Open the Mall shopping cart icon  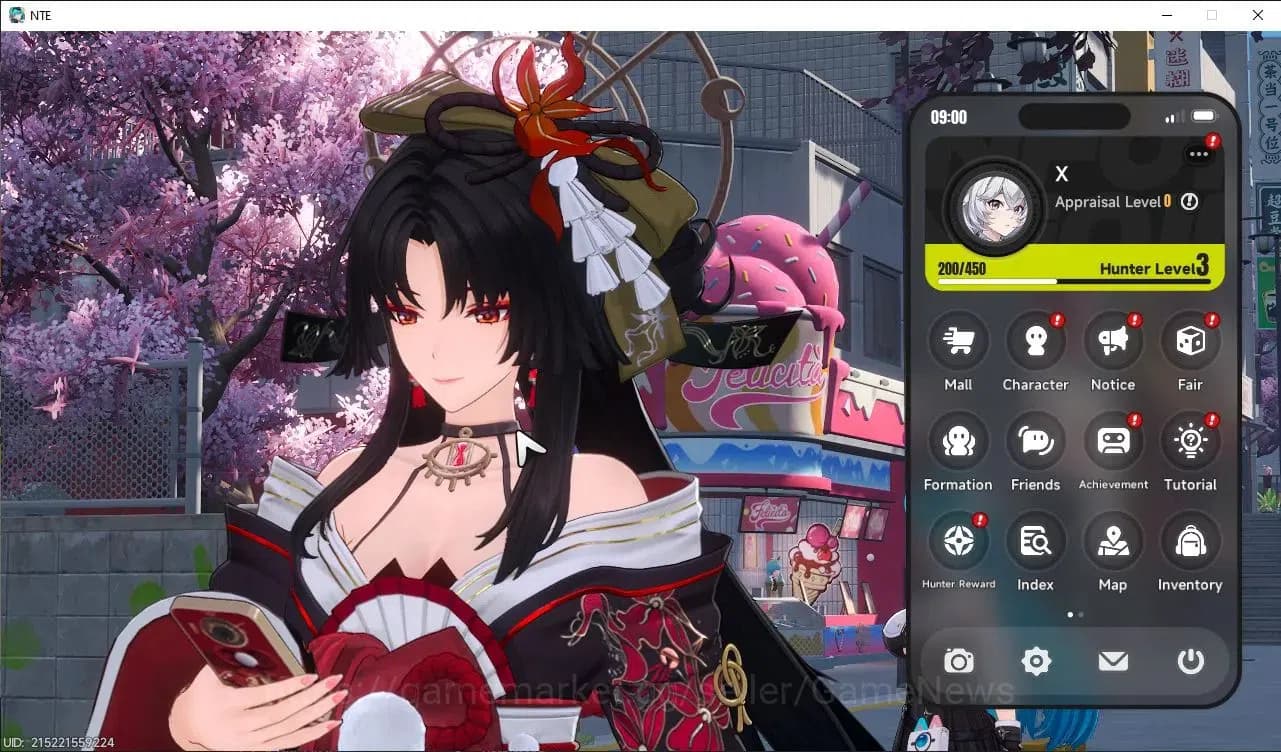click(958, 341)
